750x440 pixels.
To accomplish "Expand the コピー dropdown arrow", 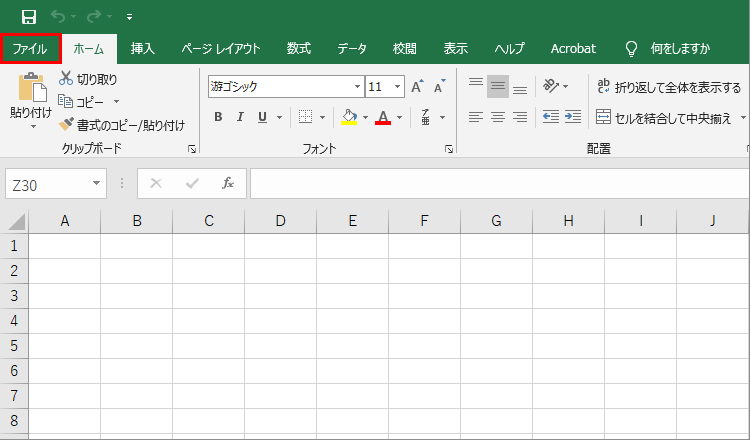I will click(116, 101).
